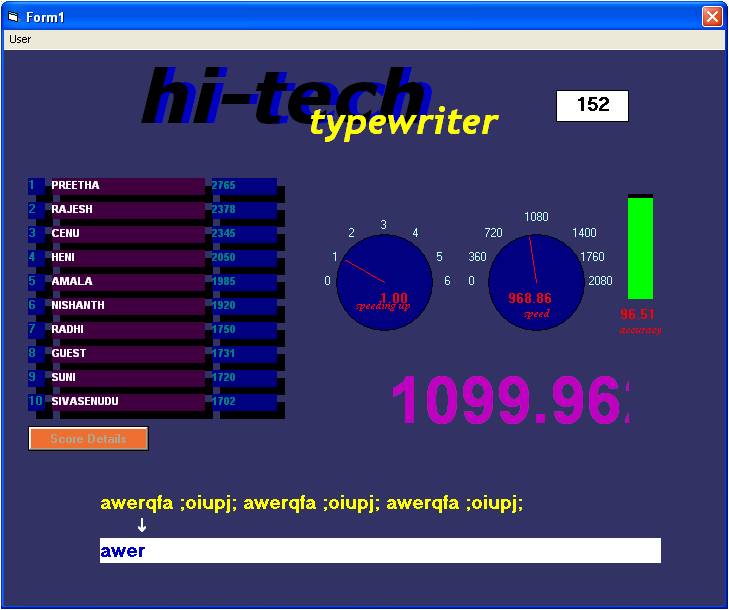Screen dimensions: 729x610
Task: Click the green accuracy progress bar
Action: coord(641,247)
